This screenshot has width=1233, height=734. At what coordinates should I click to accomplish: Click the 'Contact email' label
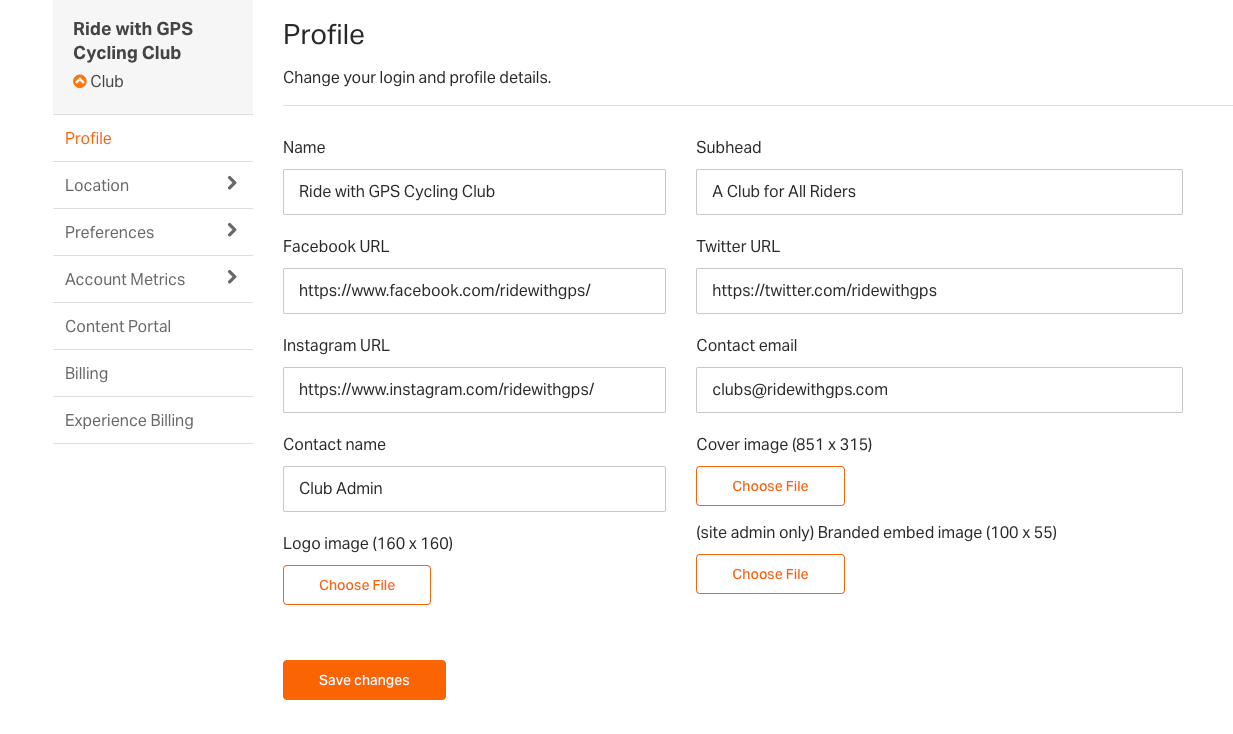747,345
